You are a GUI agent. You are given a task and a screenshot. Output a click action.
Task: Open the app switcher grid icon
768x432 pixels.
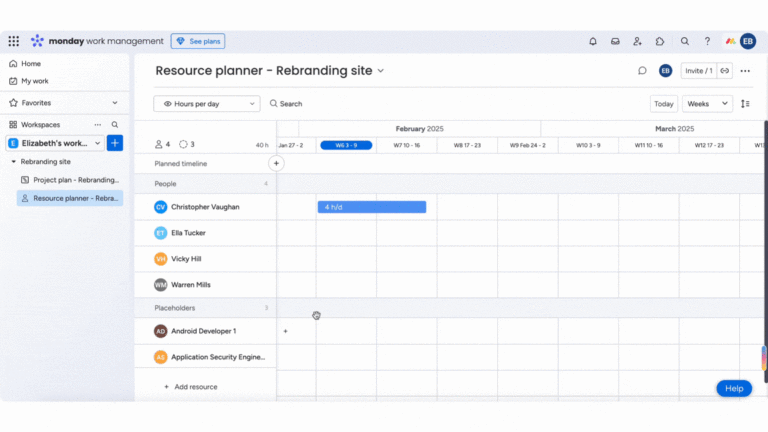[x=14, y=41]
